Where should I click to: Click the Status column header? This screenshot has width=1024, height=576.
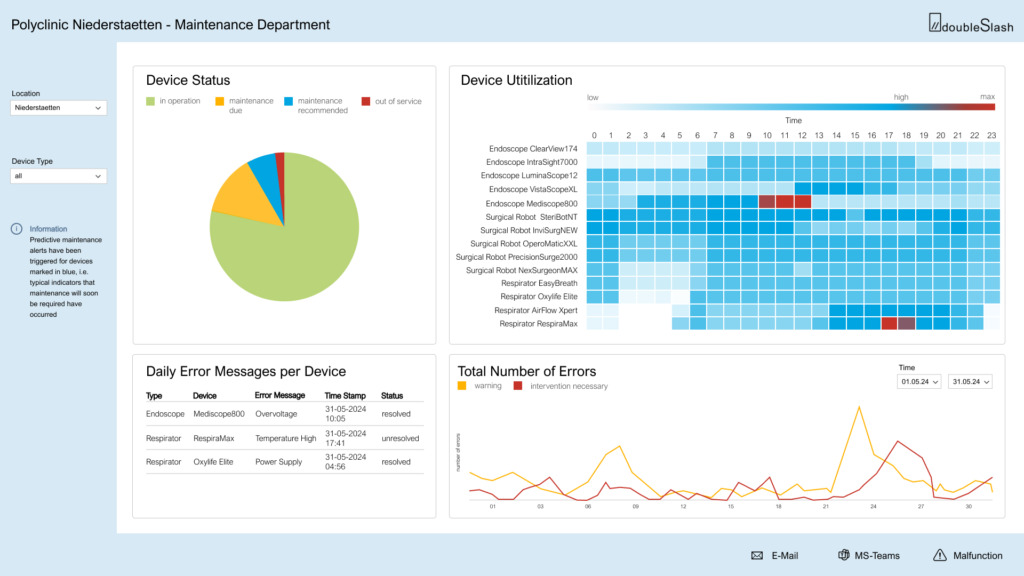392,396
